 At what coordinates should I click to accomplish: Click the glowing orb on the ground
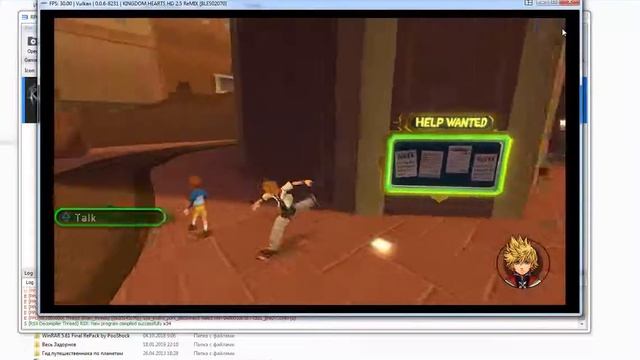click(382, 245)
